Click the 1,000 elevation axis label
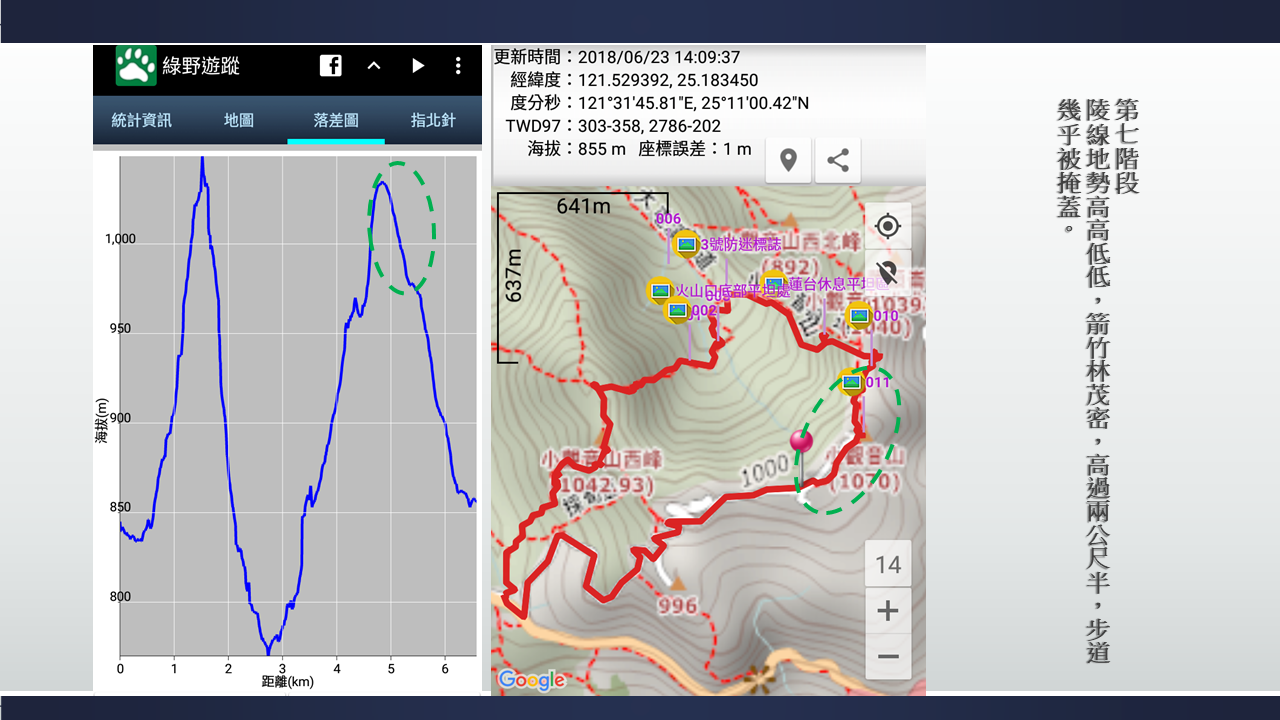Image resolution: width=1280 pixels, height=720 pixels. (120, 239)
